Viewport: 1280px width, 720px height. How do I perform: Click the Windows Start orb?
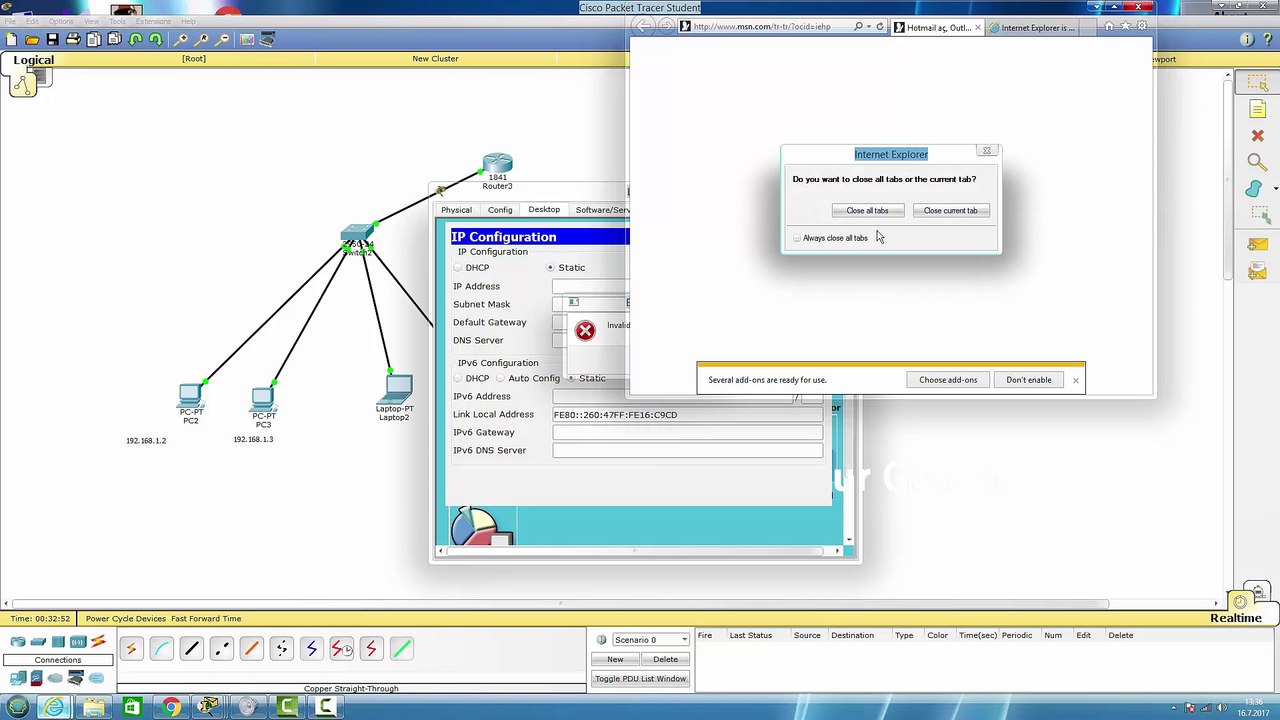pyautogui.click(x=18, y=708)
